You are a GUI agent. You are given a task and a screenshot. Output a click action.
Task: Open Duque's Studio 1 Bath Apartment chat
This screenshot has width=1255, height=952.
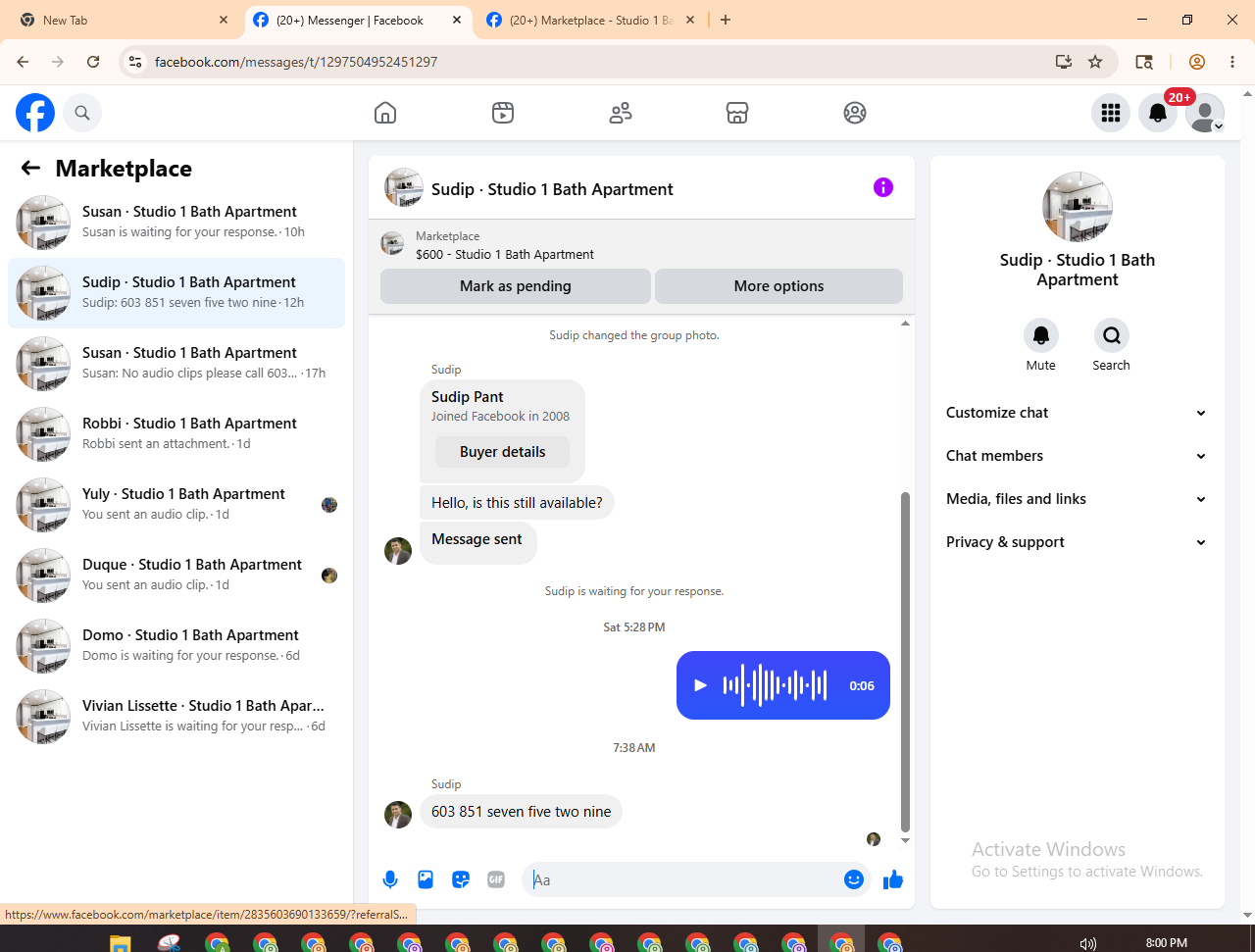tap(176, 576)
